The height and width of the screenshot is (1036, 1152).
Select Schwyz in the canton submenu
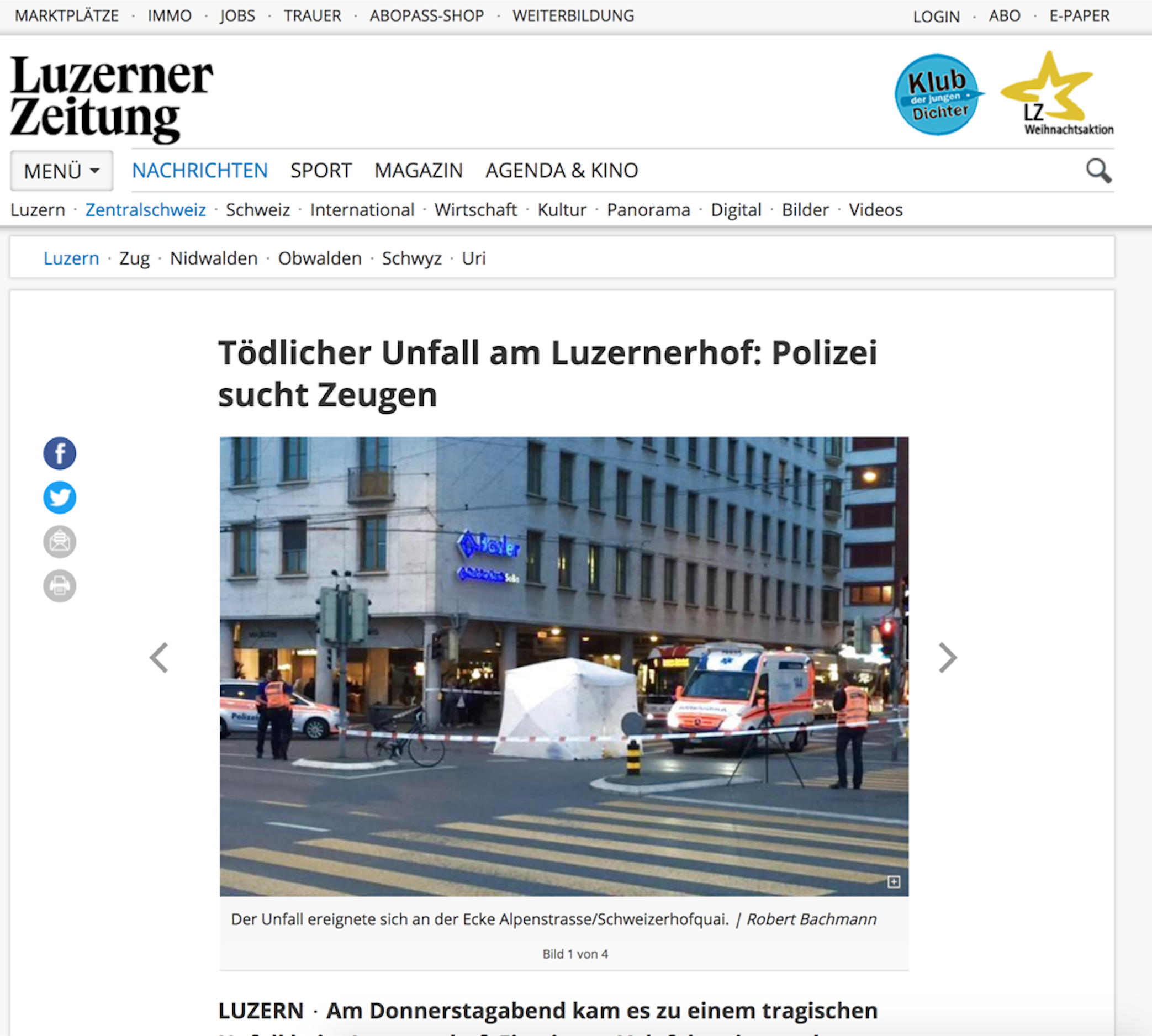(411, 258)
